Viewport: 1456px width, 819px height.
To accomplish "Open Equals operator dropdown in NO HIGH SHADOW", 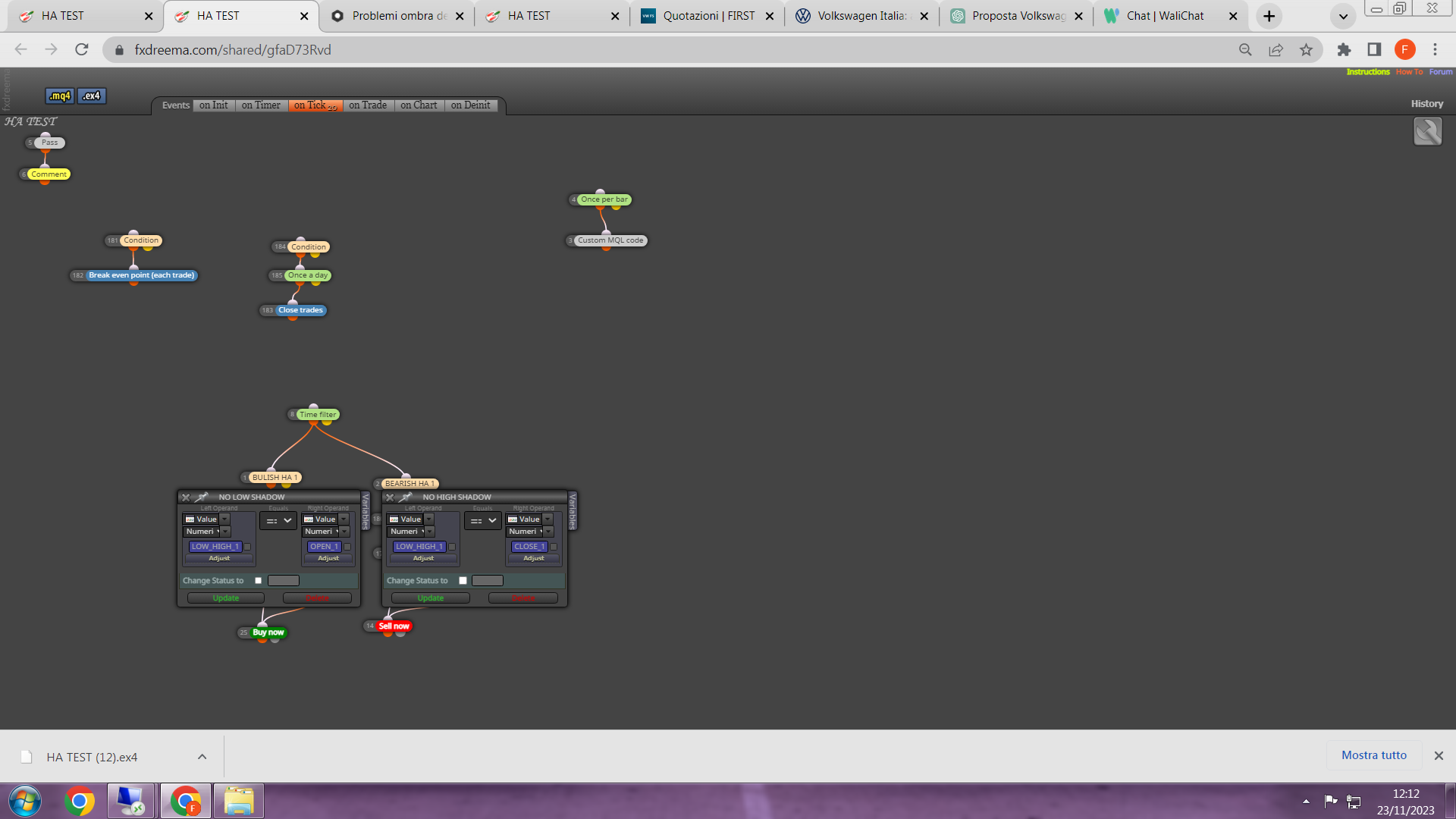I will pyautogui.click(x=483, y=521).
